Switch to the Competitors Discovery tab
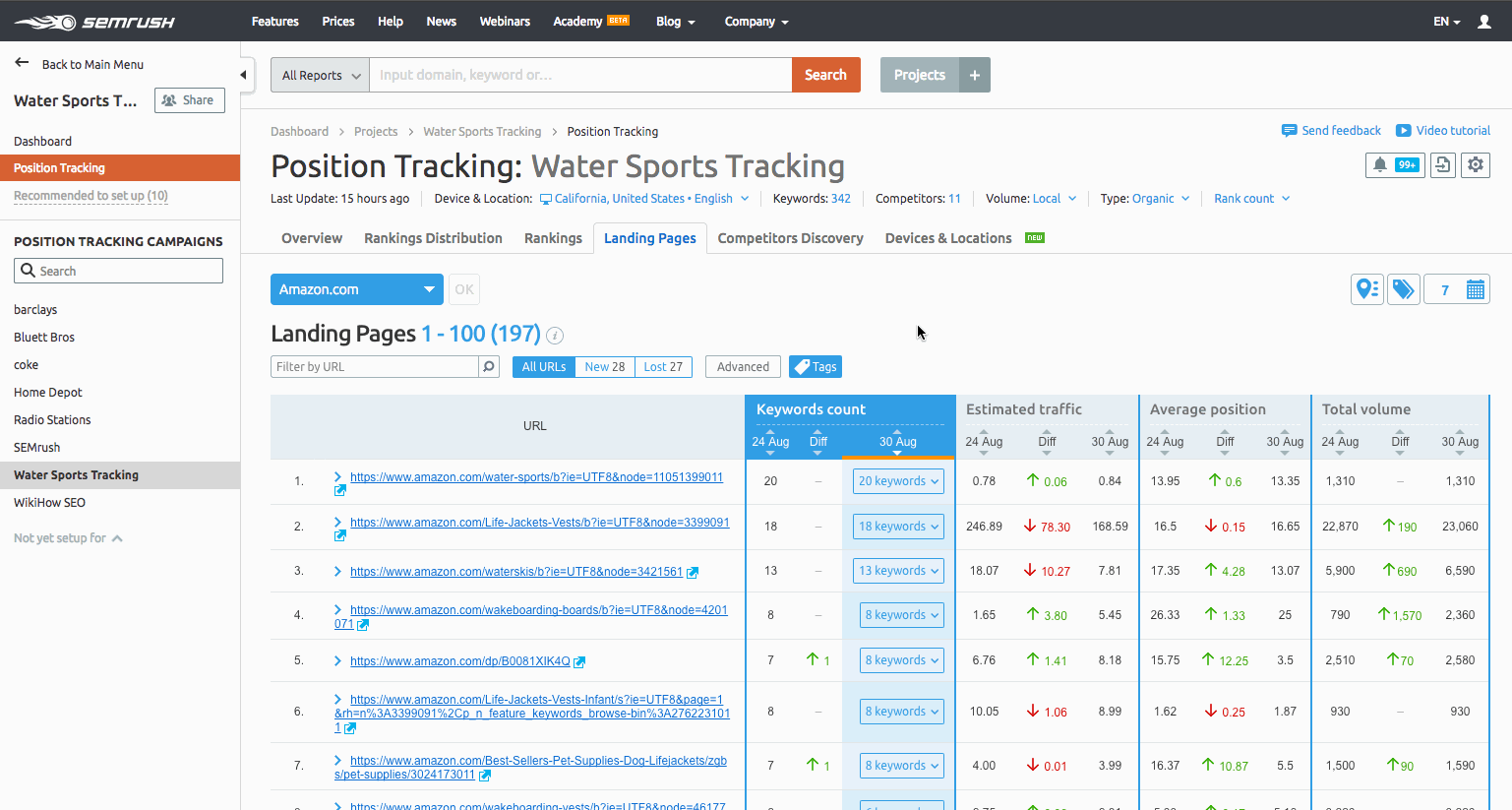This screenshot has width=1512, height=810. coord(790,238)
